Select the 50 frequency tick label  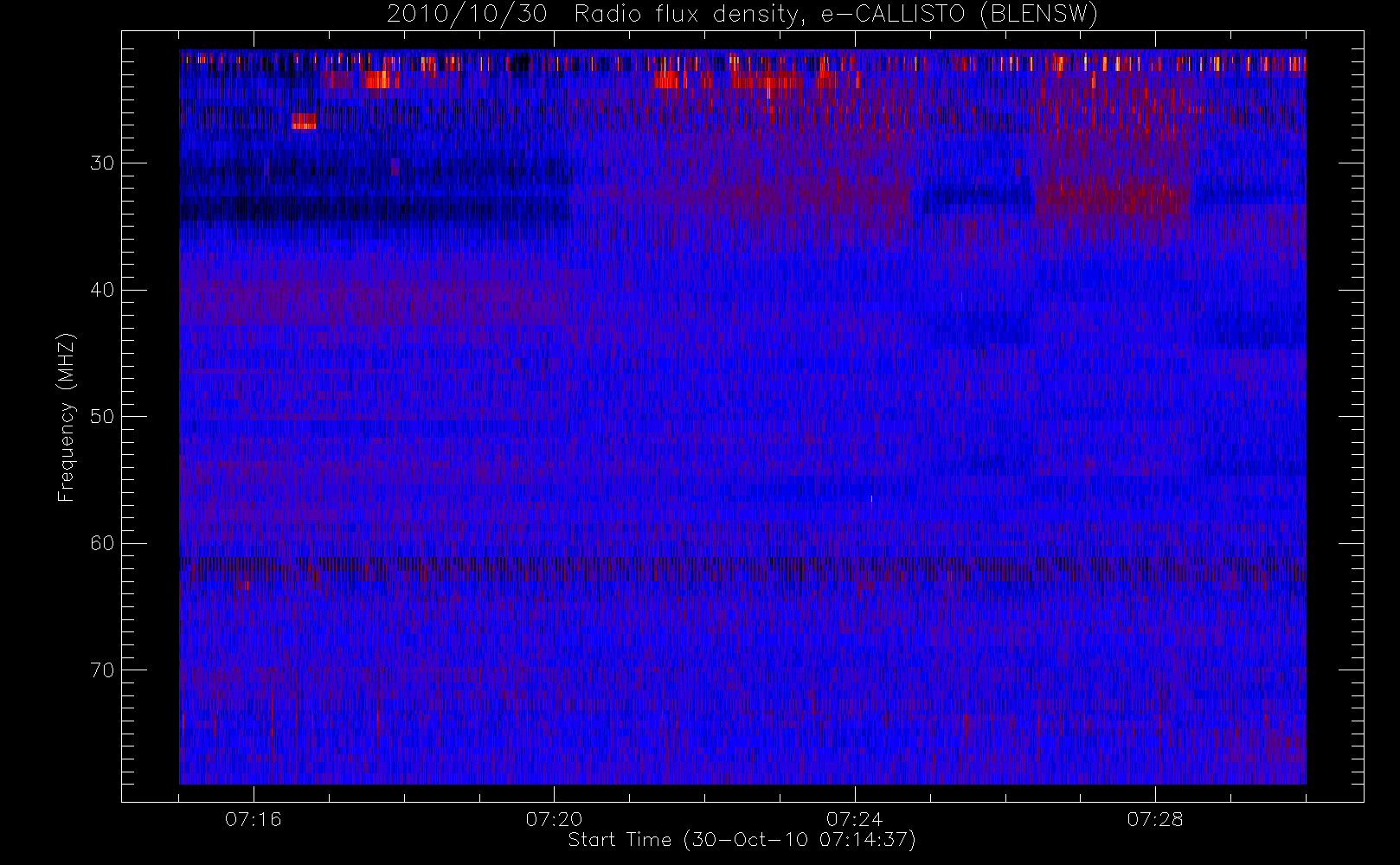(x=102, y=416)
